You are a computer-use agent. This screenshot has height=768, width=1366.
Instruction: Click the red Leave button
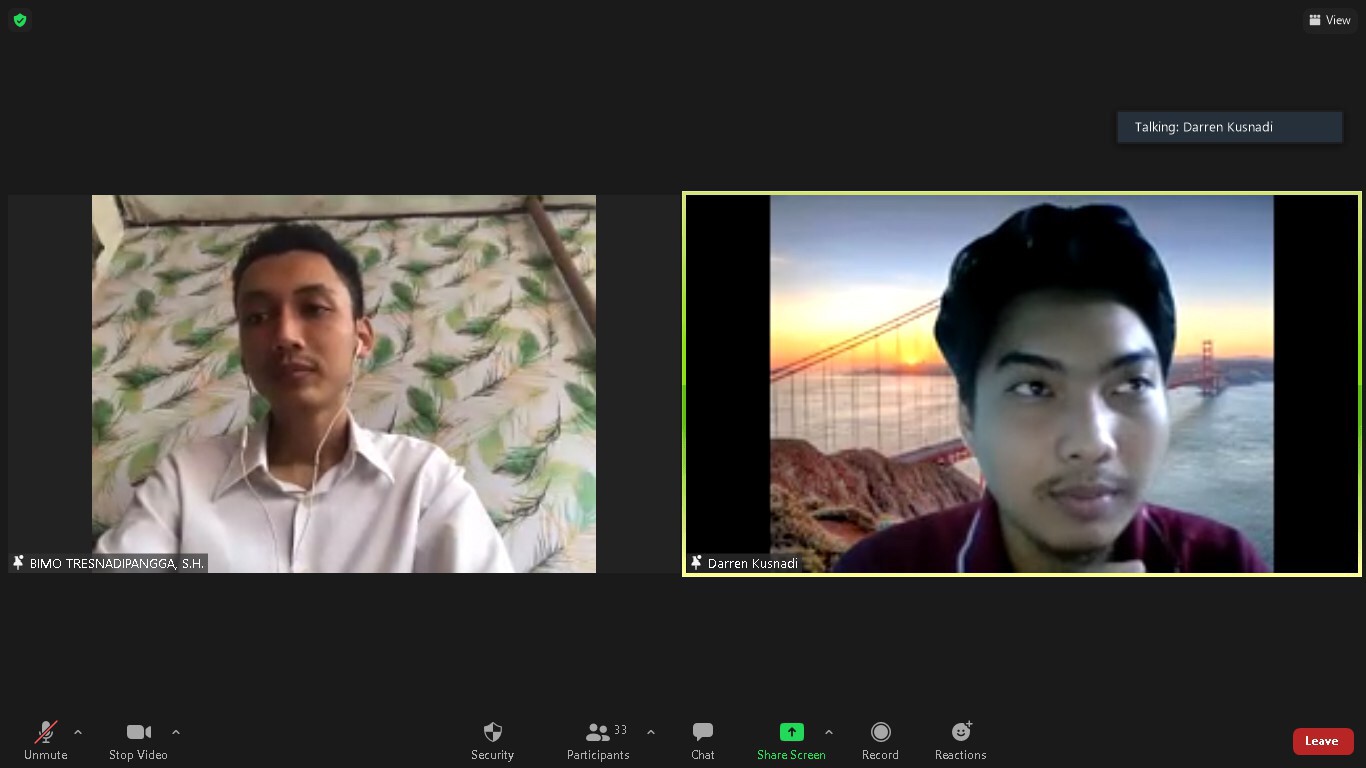(1323, 741)
